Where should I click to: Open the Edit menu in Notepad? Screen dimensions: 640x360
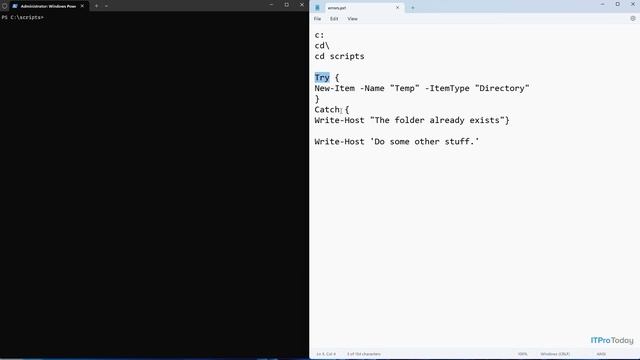334,19
